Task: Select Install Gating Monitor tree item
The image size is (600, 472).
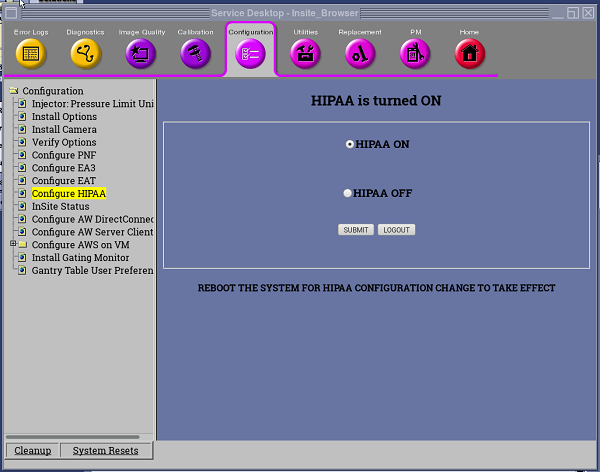Action: (80, 257)
